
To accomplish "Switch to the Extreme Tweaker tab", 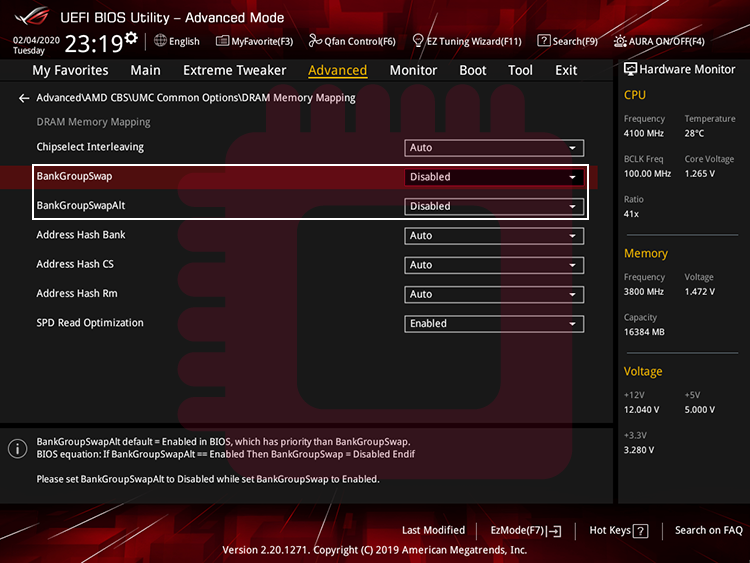I will tap(234, 70).
